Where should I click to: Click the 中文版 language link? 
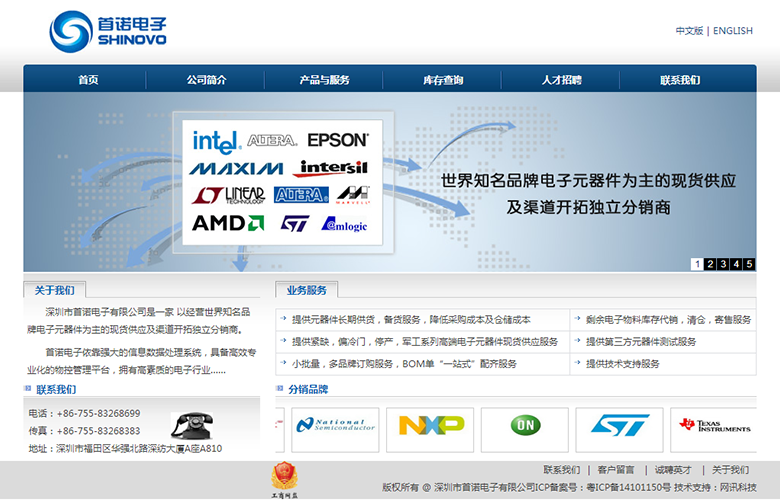tap(689, 31)
